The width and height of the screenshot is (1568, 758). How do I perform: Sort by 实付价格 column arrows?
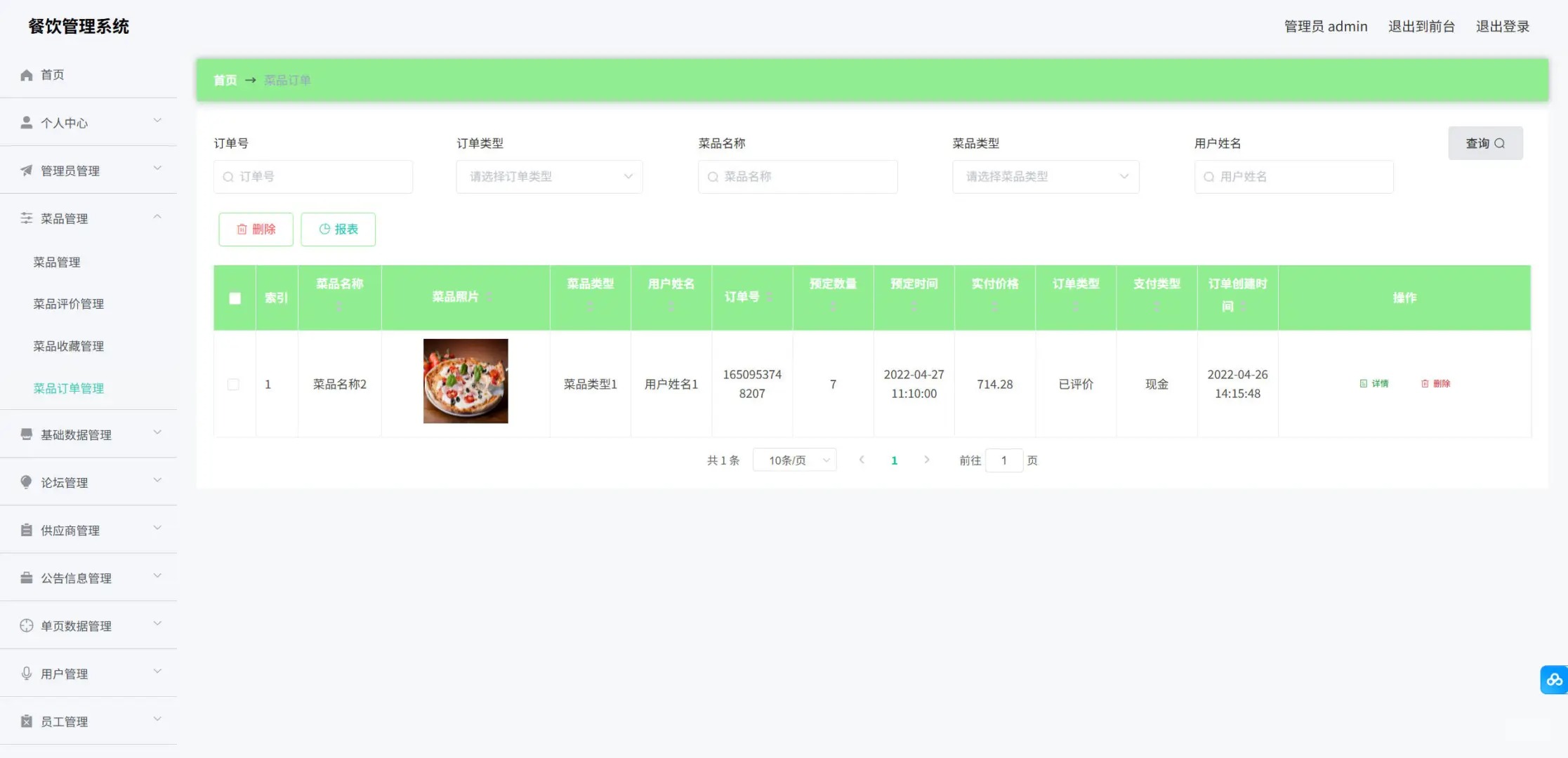994,307
